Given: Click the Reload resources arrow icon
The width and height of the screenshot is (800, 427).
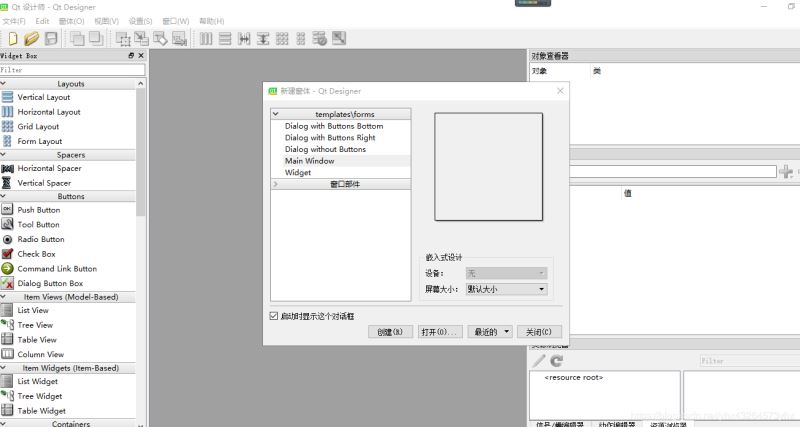Looking at the screenshot, I should (x=557, y=361).
